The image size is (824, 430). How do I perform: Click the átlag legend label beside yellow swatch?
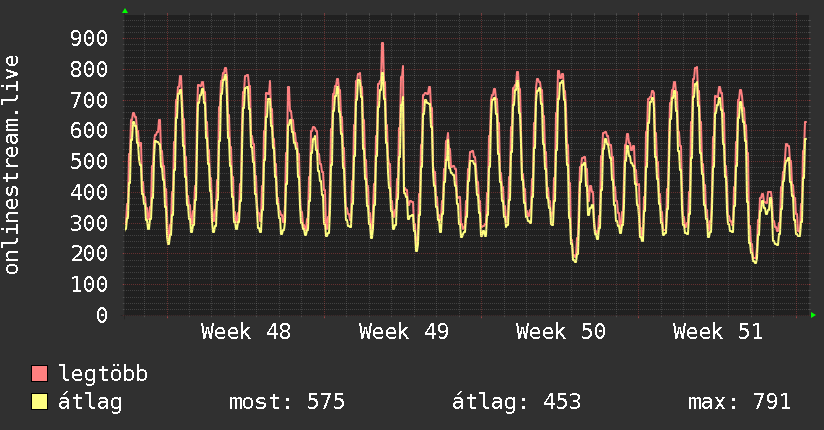click(90, 402)
